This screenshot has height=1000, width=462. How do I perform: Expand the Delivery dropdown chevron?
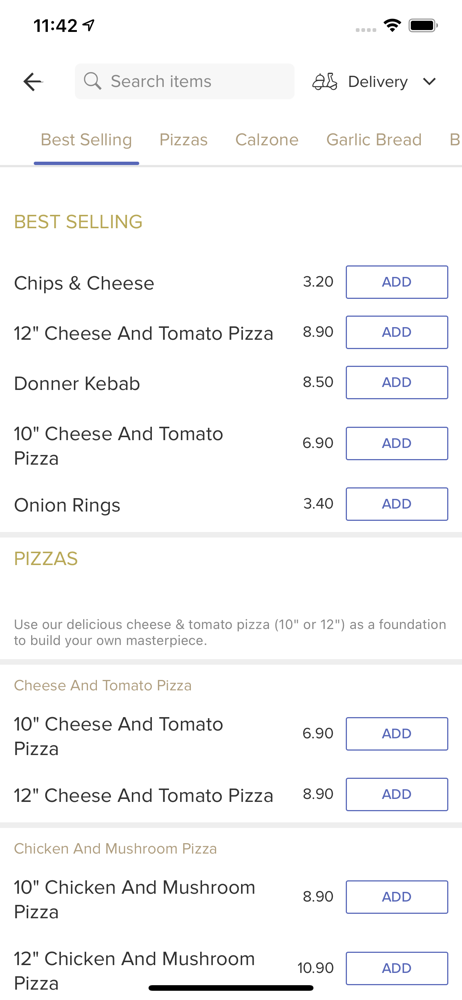[x=429, y=82]
